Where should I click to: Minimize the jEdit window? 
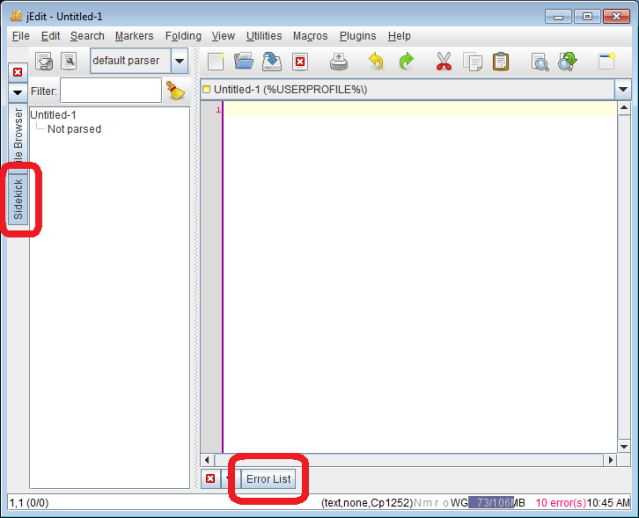point(558,17)
